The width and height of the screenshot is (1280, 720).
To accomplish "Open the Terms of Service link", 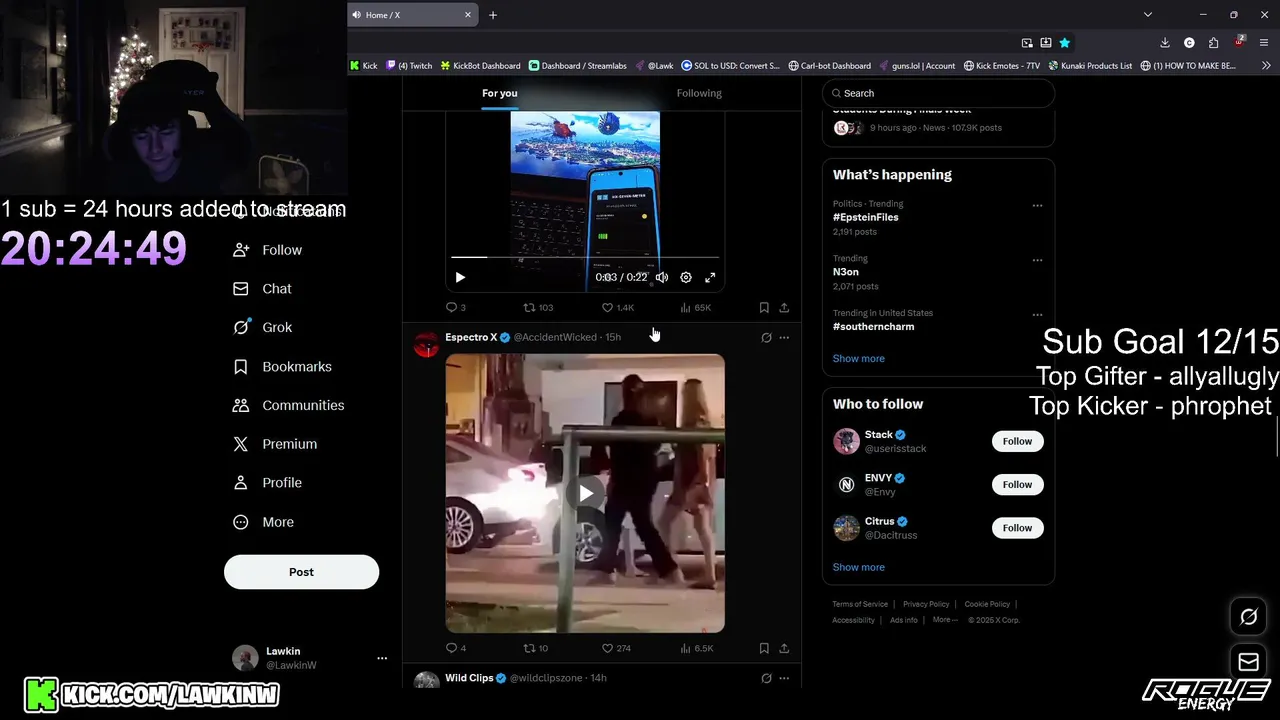I will 860,604.
